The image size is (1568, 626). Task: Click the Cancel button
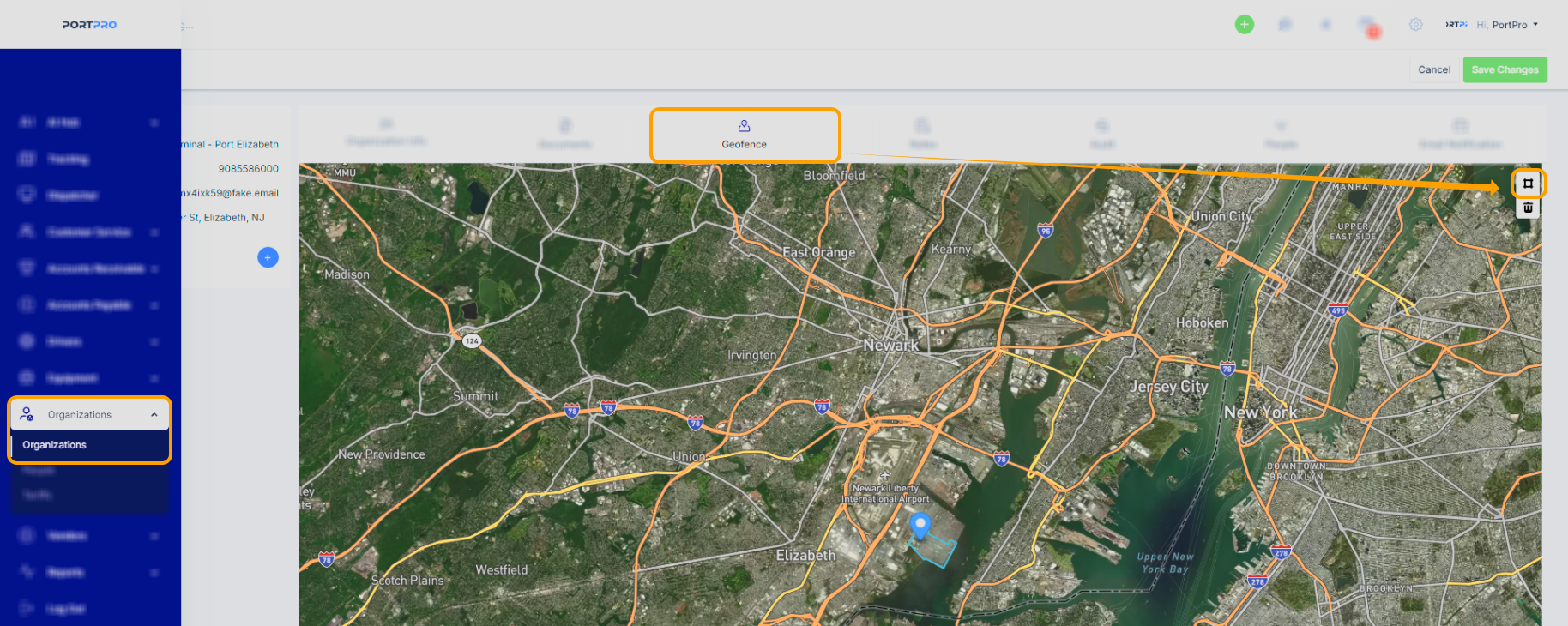click(x=1434, y=69)
